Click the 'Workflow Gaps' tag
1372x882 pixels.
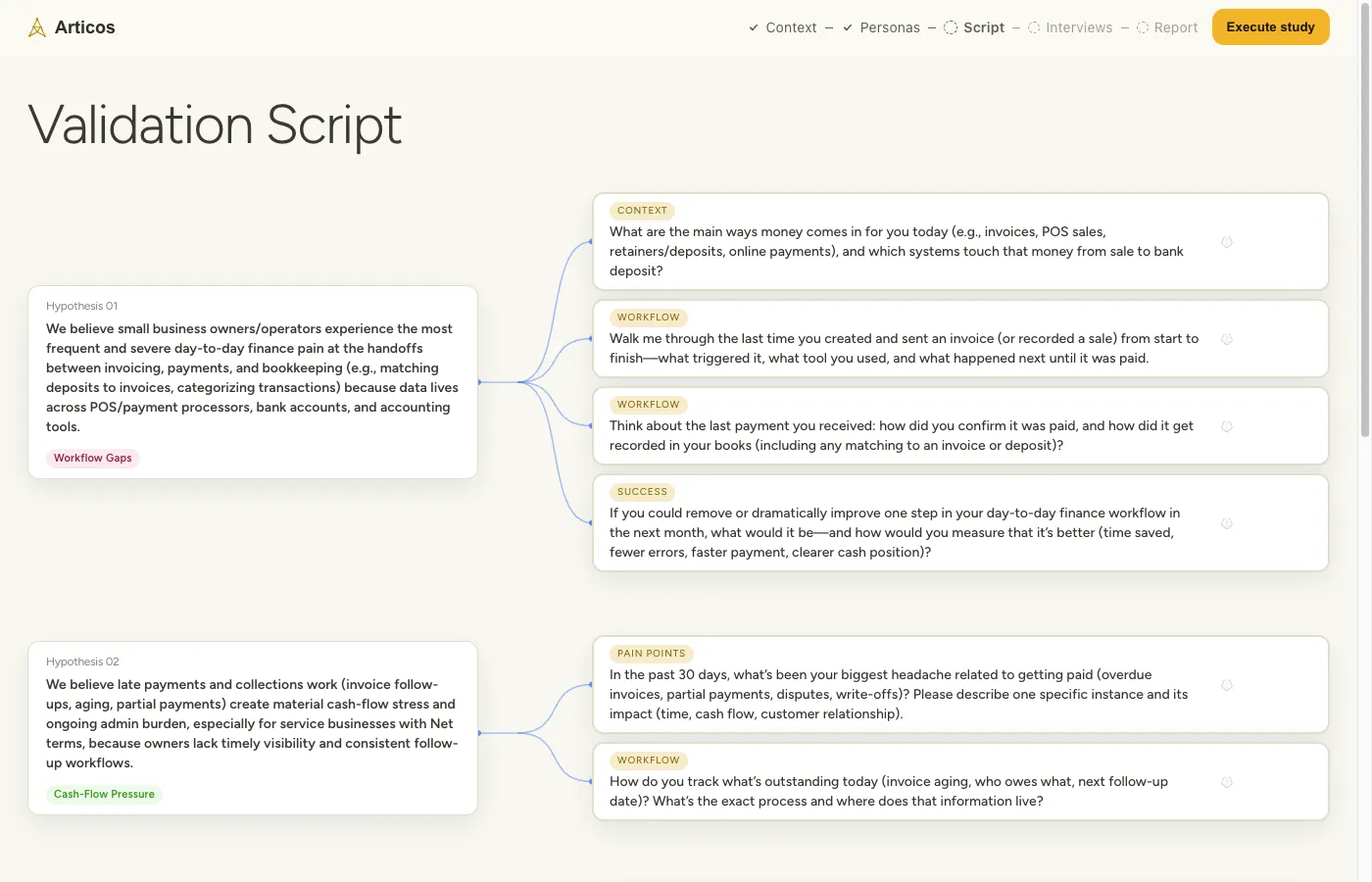pyautogui.click(x=93, y=458)
